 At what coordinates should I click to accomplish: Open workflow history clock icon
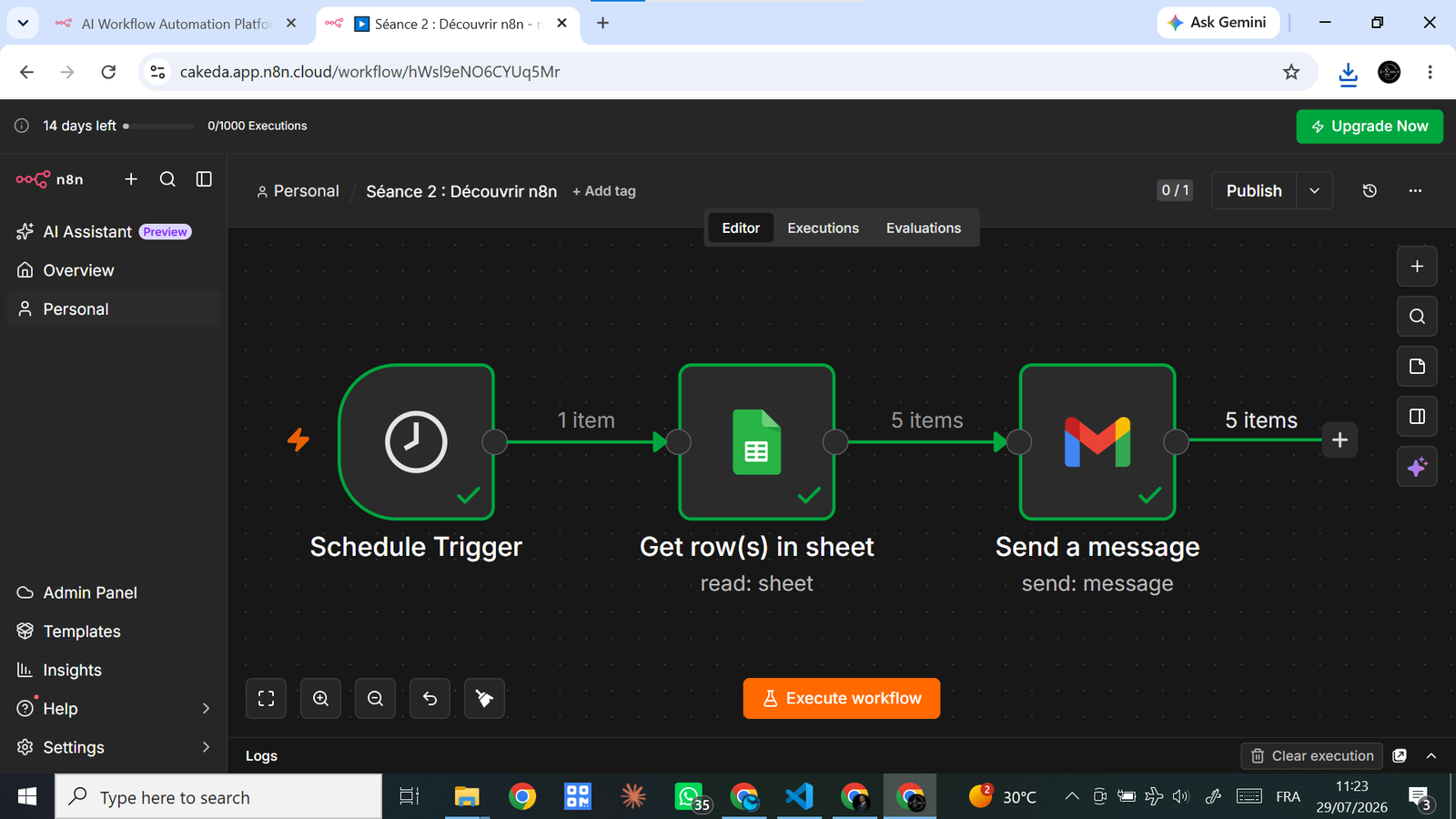point(1370,191)
